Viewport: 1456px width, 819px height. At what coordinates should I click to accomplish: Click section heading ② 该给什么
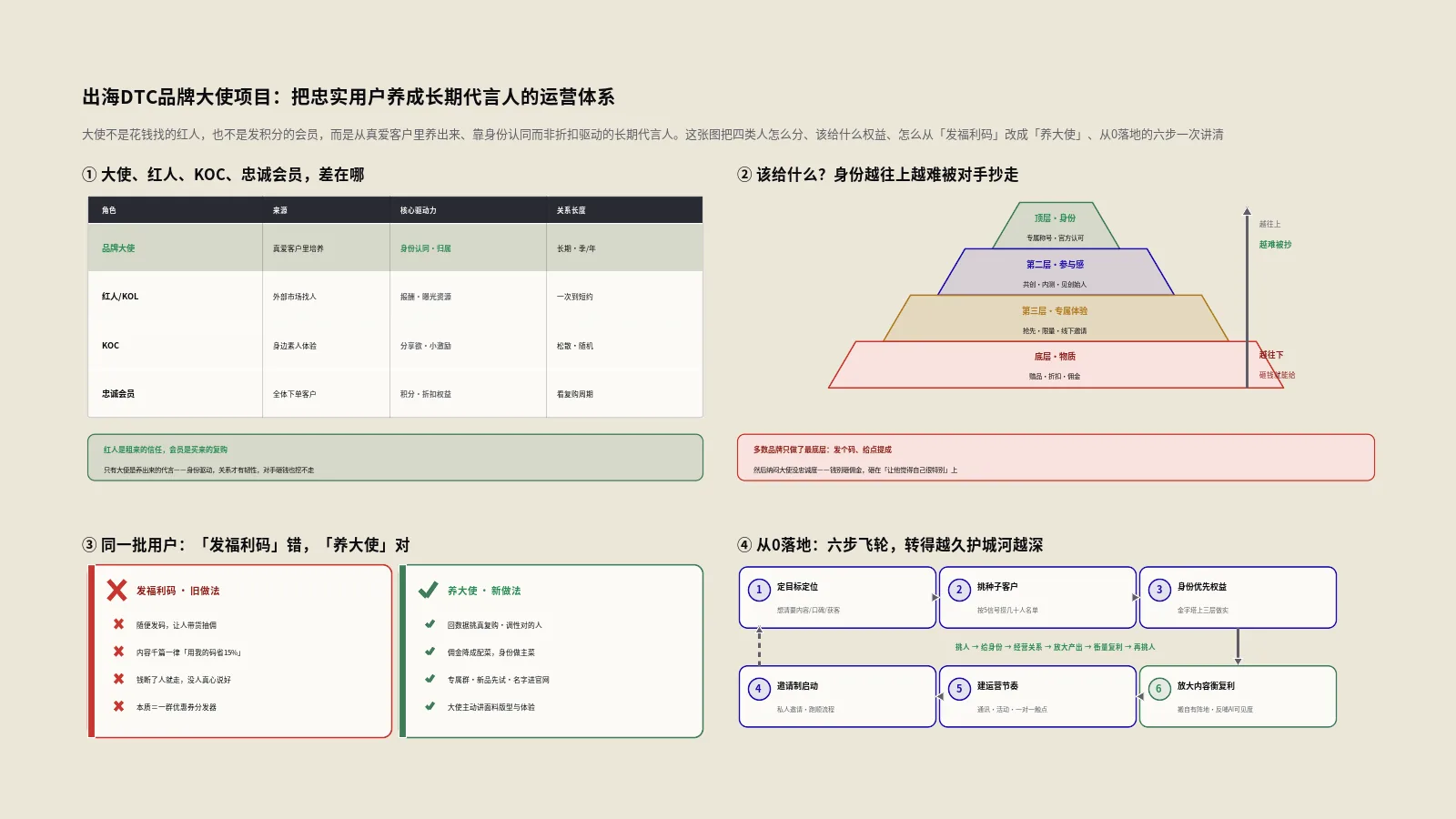click(878, 174)
